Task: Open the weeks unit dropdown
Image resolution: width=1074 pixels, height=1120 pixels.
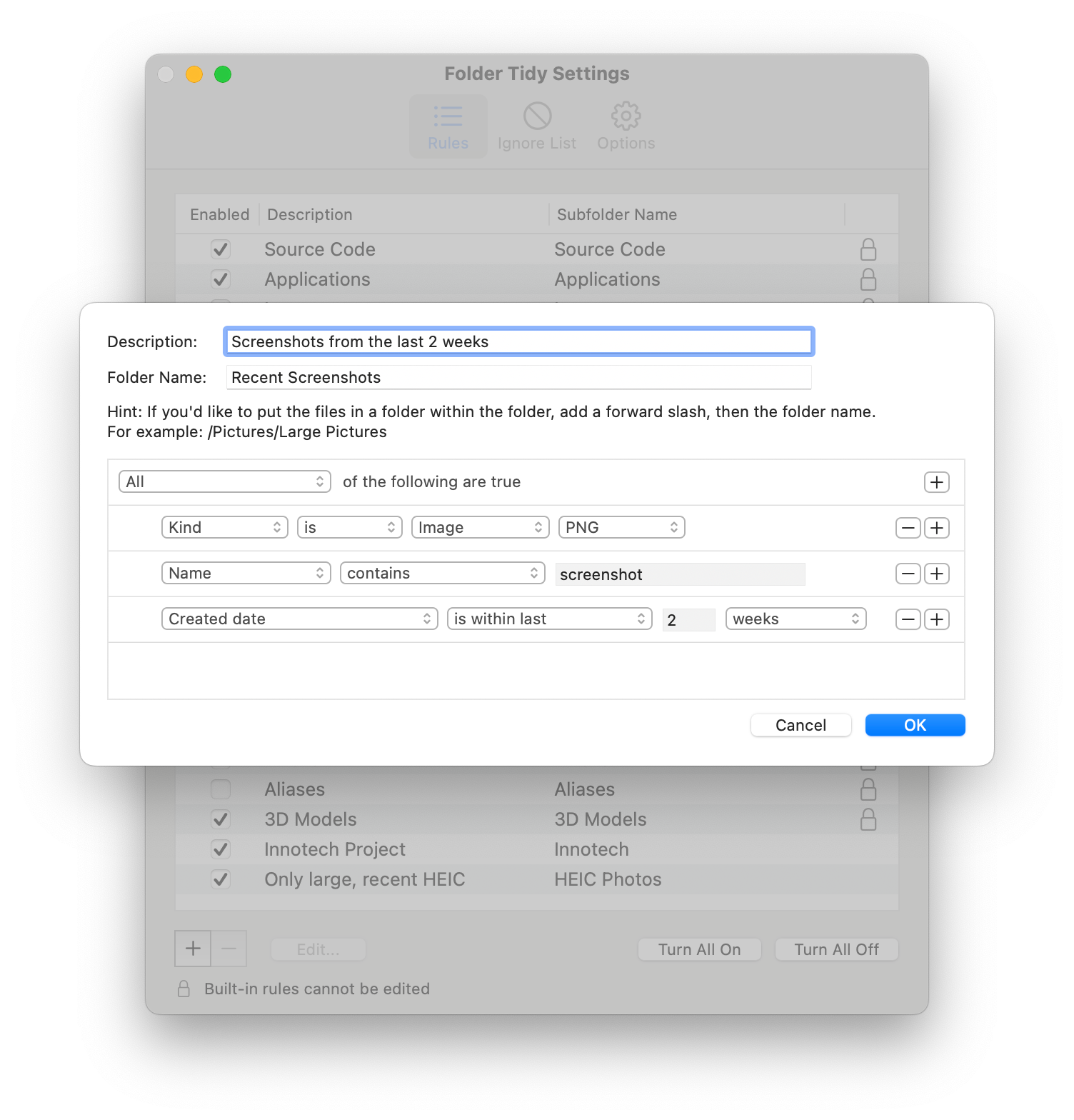Action: click(x=796, y=619)
